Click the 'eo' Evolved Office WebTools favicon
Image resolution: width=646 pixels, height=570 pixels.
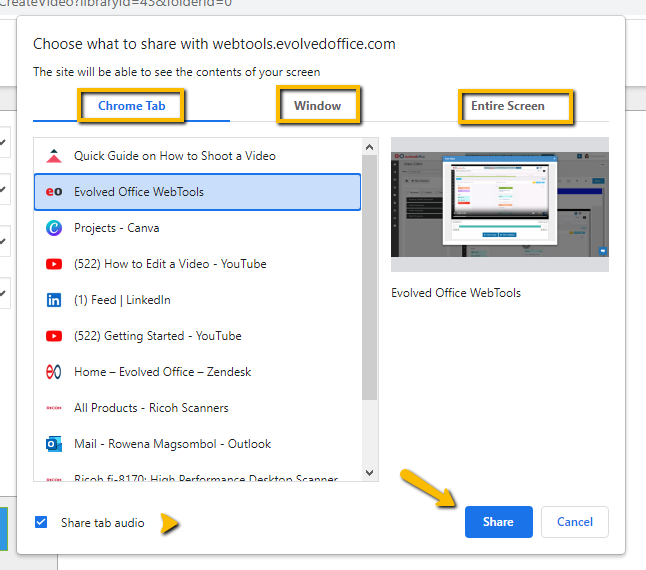click(x=54, y=192)
